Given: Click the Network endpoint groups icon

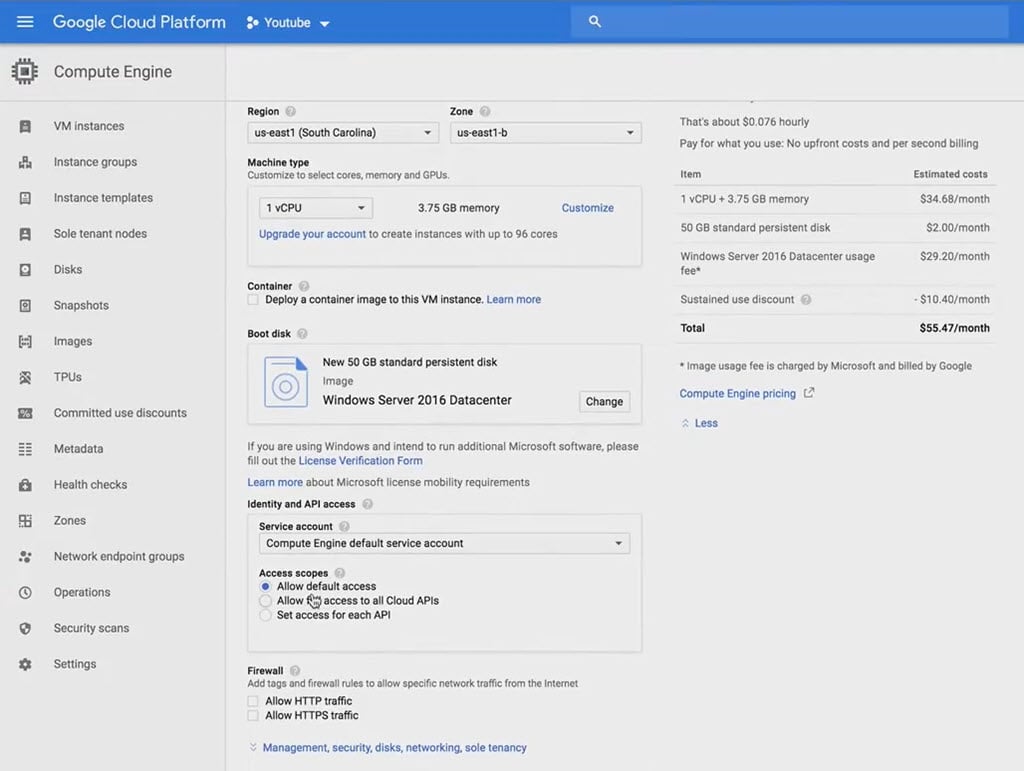Looking at the screenshot, I should click(25, 557).
